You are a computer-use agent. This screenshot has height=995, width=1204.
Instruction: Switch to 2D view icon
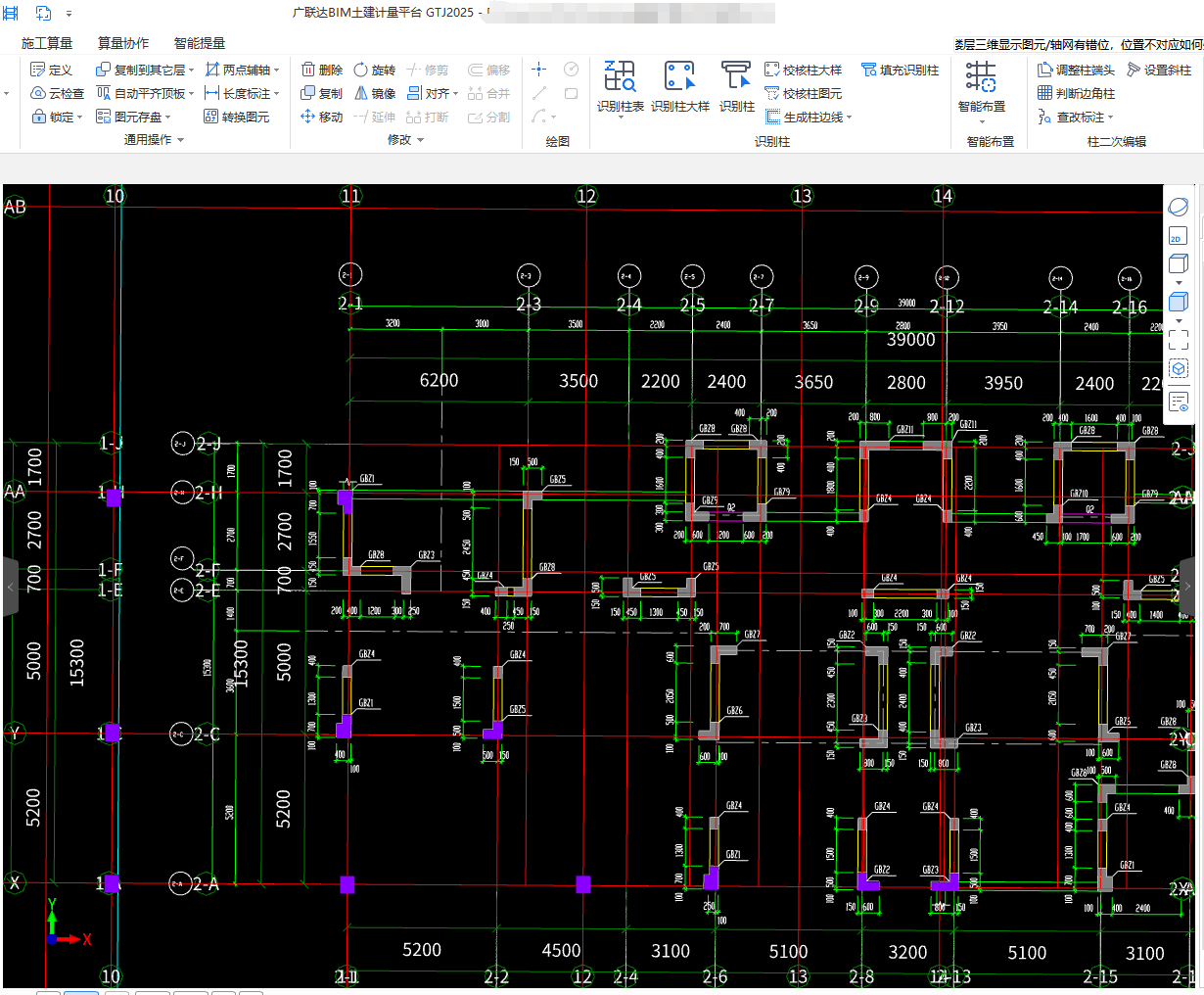(1179, 236)
